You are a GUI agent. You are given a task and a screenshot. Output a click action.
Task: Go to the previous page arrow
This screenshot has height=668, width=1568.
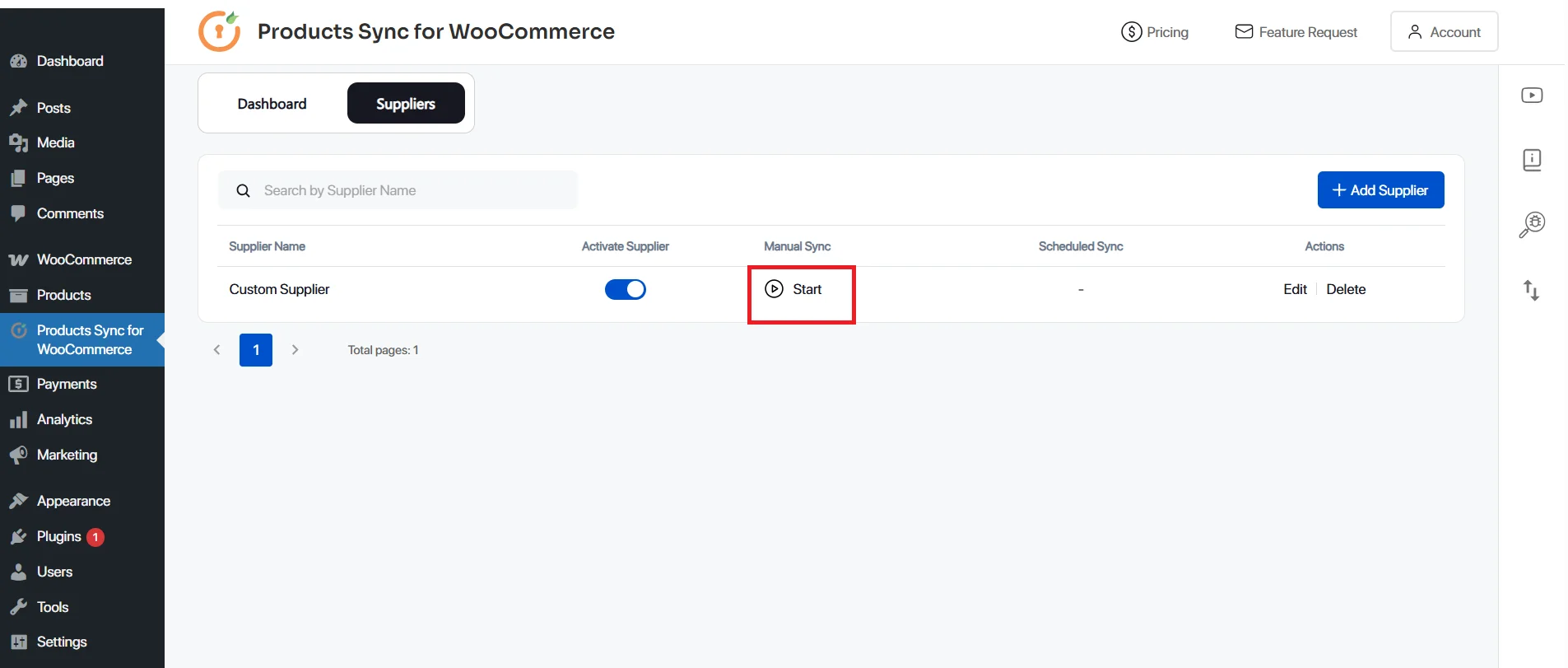click(217, 350)
